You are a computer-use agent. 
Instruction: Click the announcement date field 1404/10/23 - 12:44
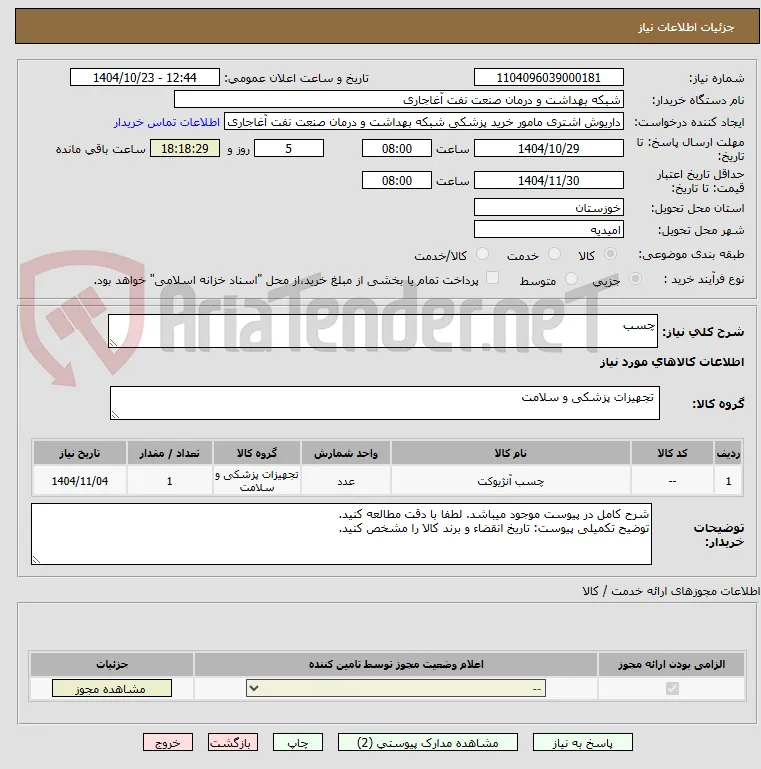[145, 77]
